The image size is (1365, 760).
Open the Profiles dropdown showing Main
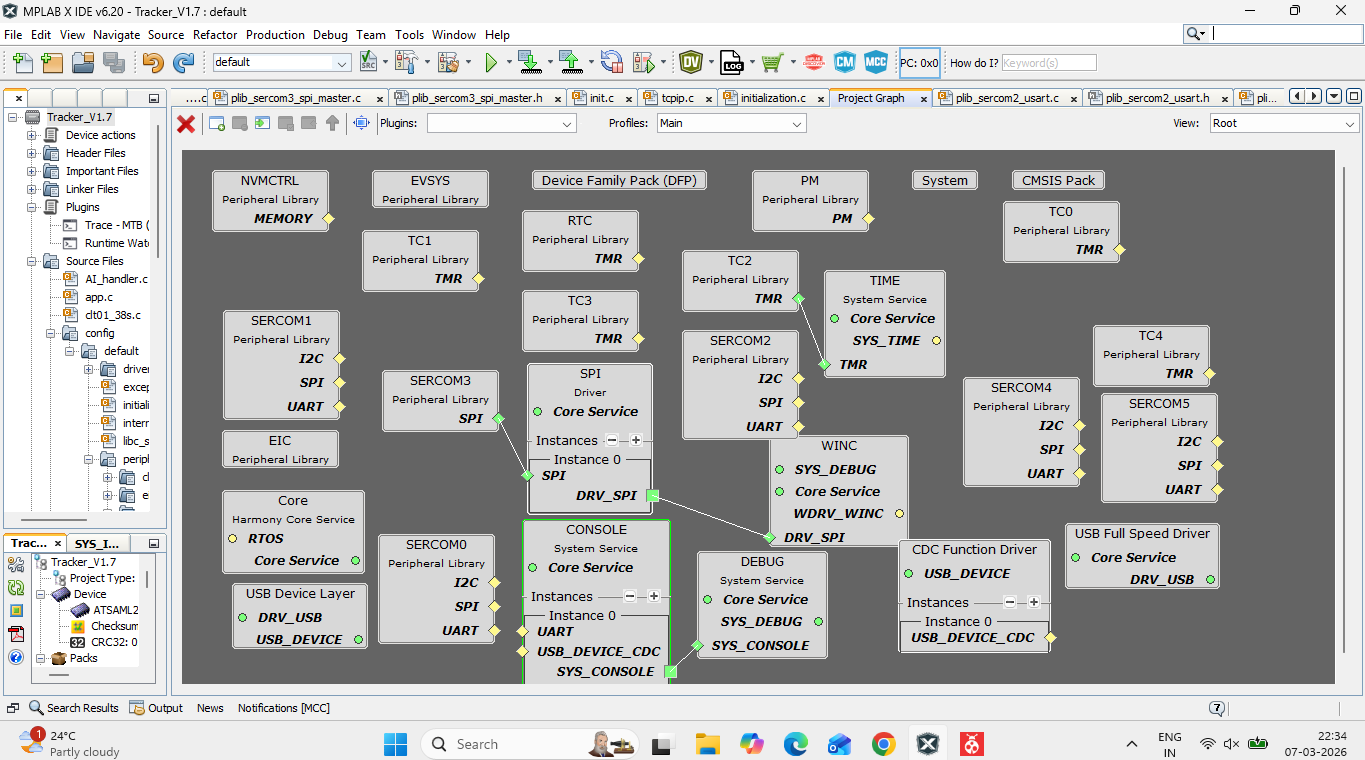pos(731,124)
